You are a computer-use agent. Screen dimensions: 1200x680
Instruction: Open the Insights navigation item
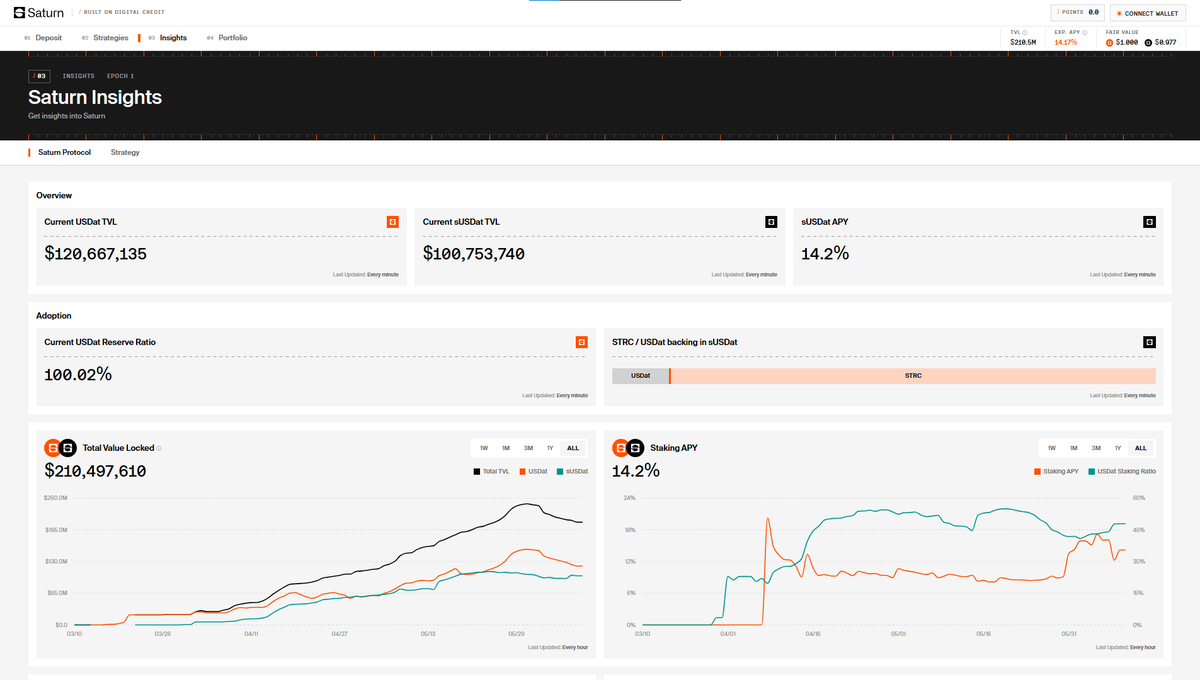point(167,38)
